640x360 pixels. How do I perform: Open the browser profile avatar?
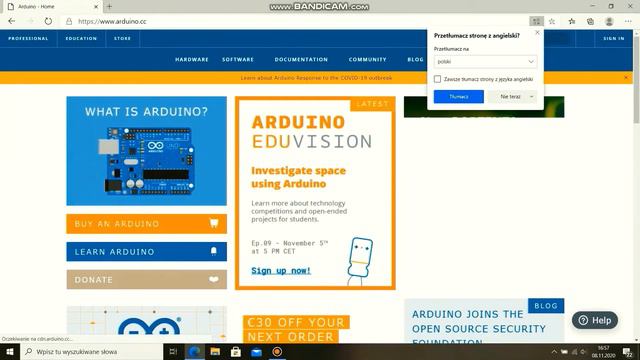609,21
